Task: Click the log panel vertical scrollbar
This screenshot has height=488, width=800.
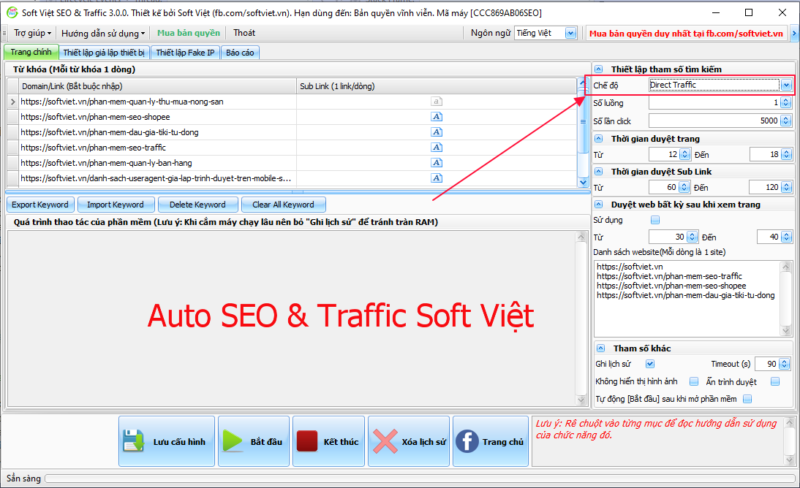Action: click(x=581, y=319)
